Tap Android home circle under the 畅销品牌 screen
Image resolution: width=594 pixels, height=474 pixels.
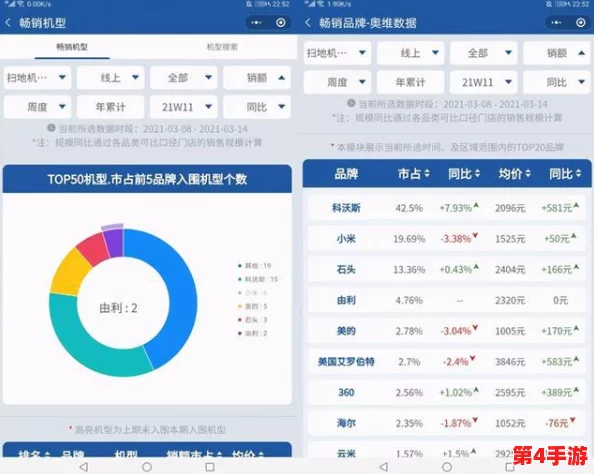tap(447, 467)
